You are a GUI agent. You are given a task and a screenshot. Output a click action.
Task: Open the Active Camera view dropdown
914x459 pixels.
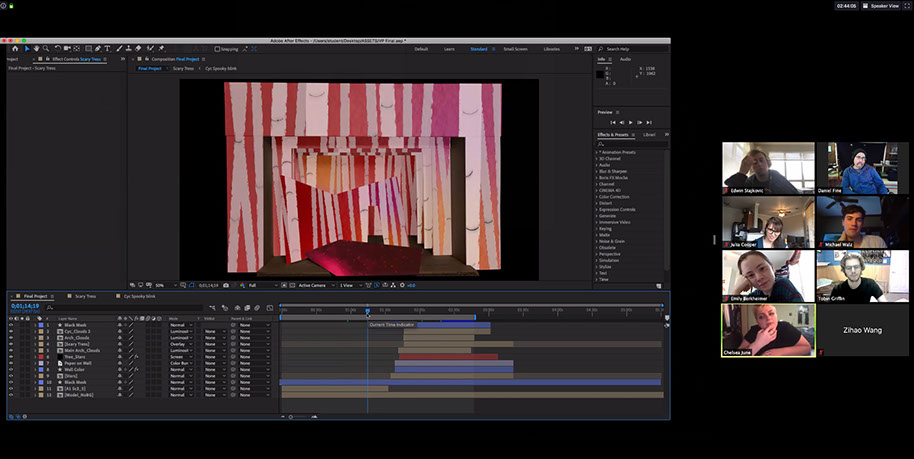(315, 285)
